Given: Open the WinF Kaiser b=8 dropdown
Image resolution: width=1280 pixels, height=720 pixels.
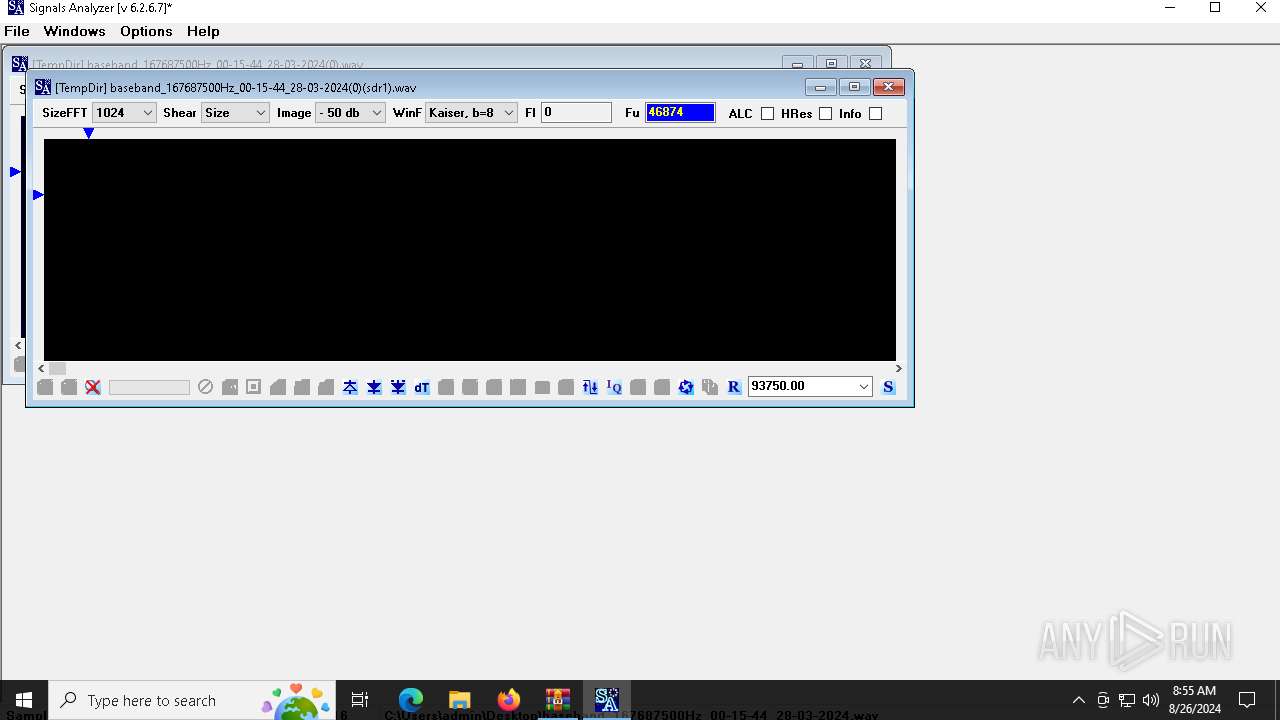Looking at the screenshot, I should coord(471,113).
